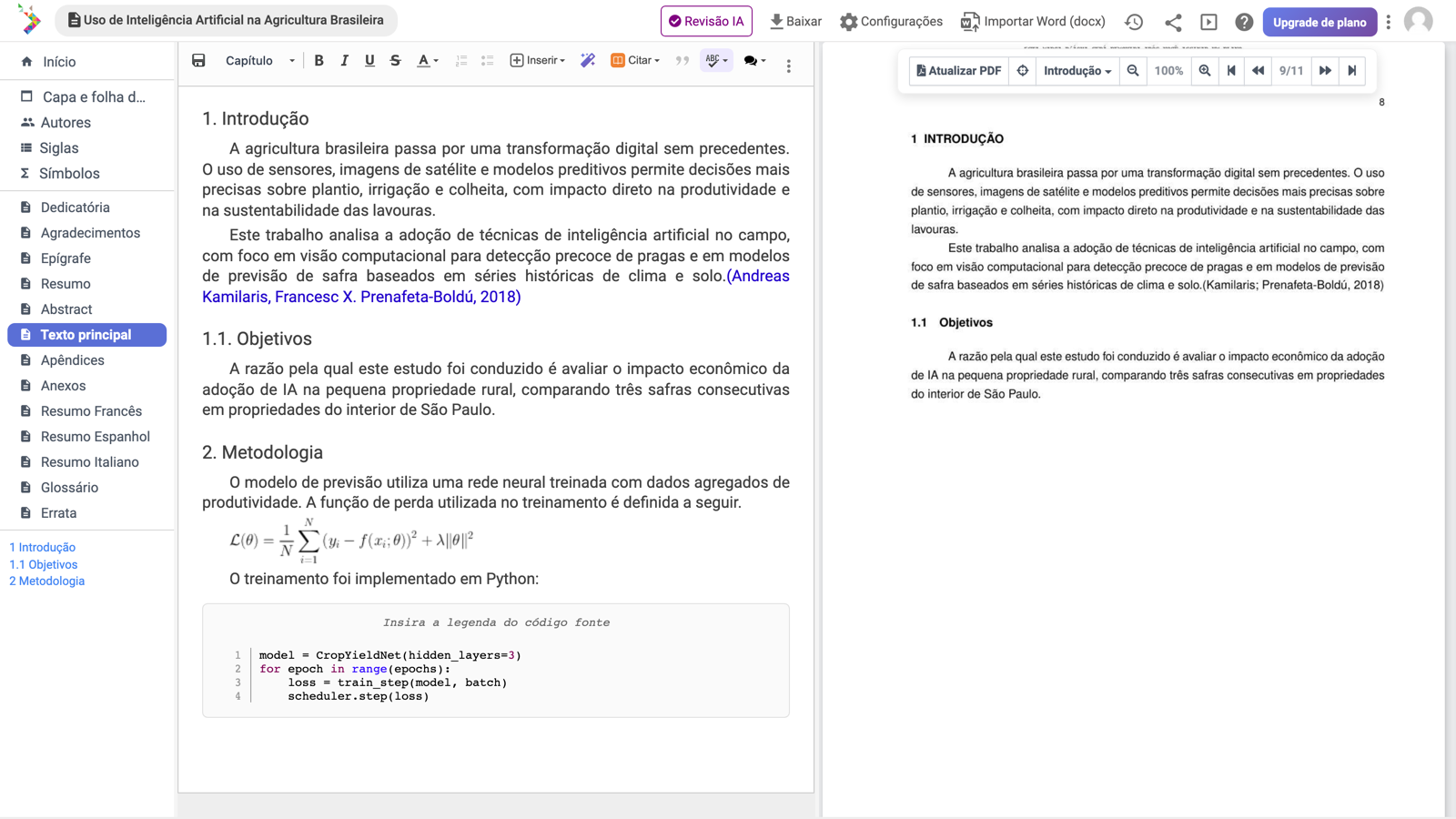Open Glossário section
This screenshot has height=819, width=1456.
[x=69, y=488]
